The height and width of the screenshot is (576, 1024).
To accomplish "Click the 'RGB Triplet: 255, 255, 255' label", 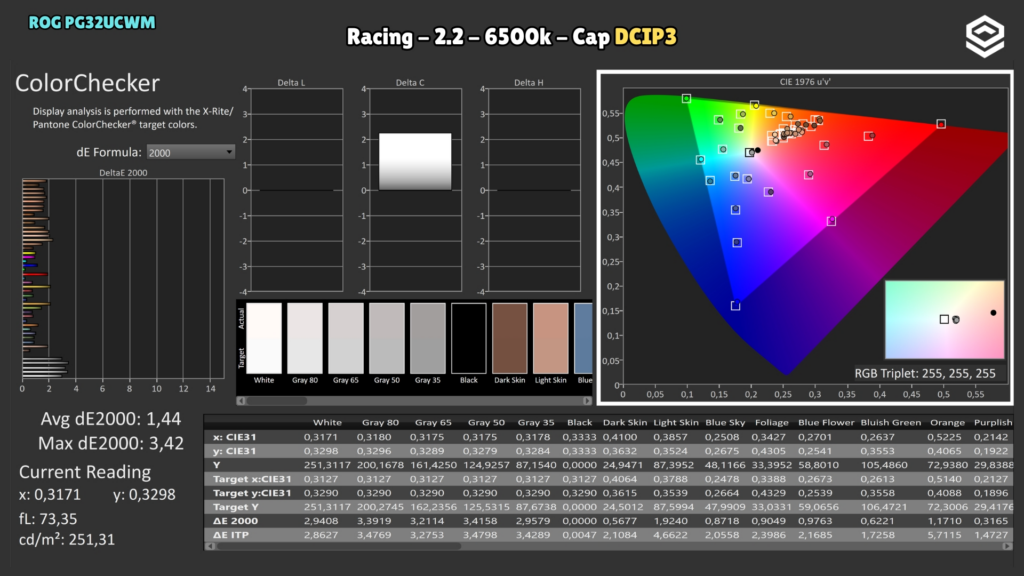I will (x=925, y=374).
